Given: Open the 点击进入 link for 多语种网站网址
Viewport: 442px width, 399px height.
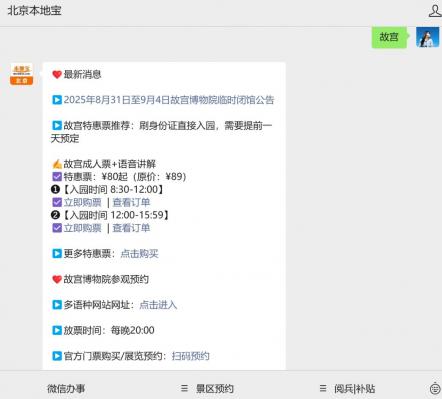Looking at the screenshot, I should pyautogui.click(x=158, y=305).
